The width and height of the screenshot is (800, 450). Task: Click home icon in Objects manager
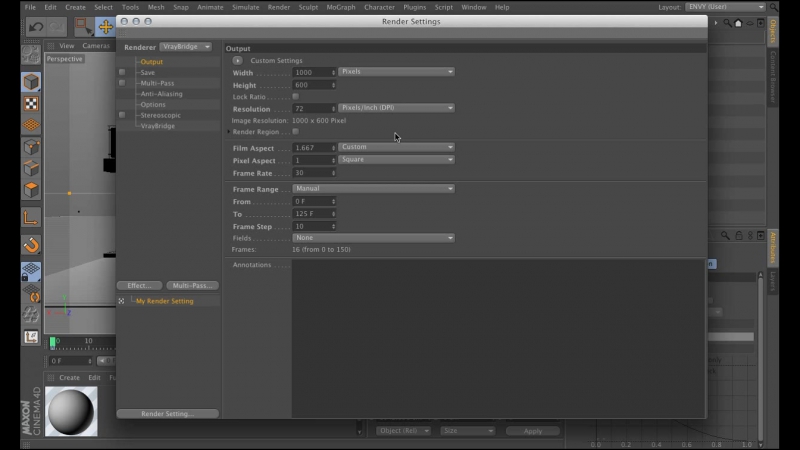tap(738, 23)
